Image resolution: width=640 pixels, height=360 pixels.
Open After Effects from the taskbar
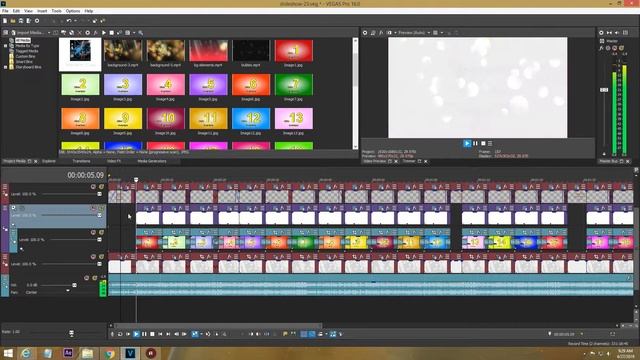click(68, 353)
